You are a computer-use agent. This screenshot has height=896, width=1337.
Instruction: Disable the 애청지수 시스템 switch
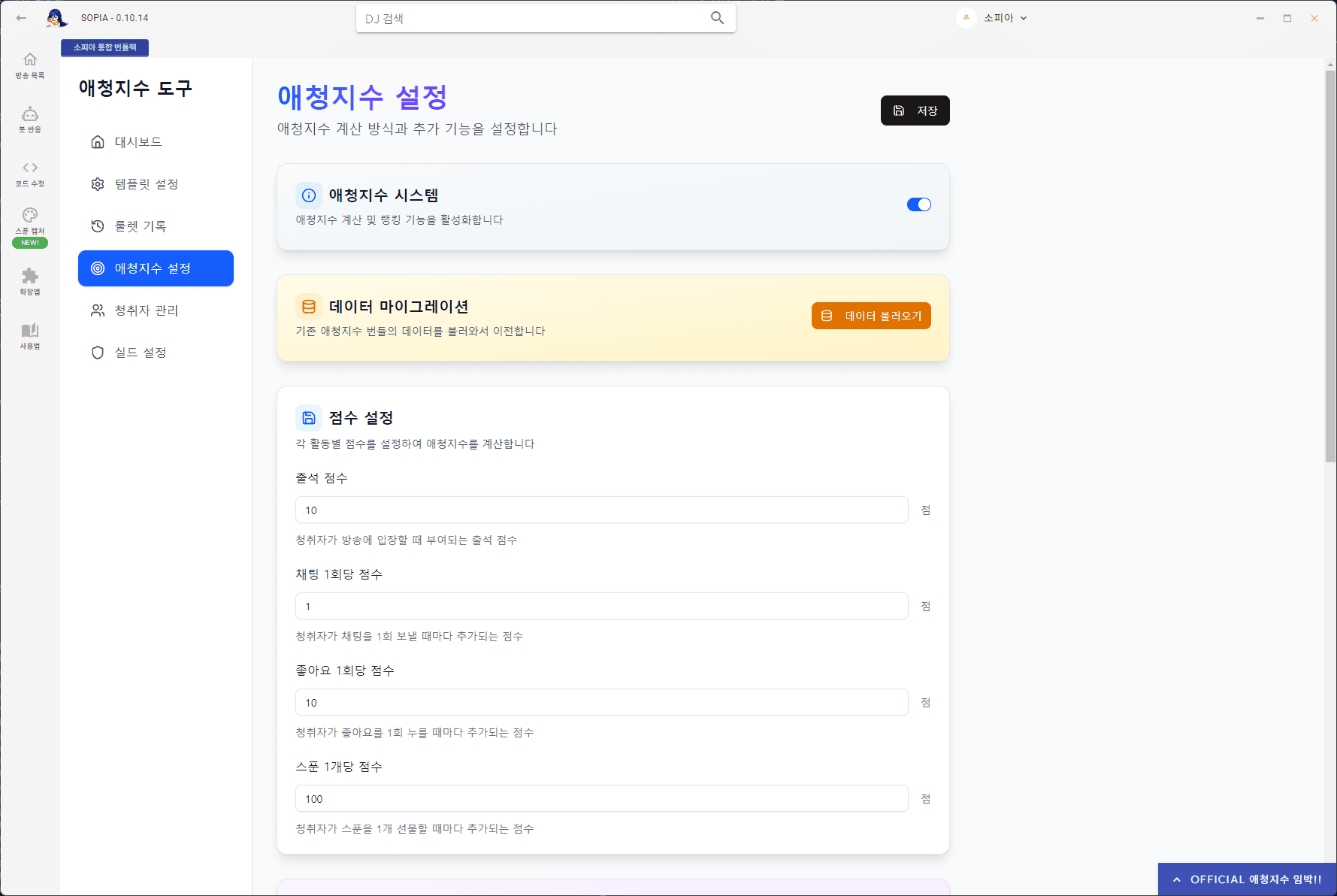pos(918,204)
